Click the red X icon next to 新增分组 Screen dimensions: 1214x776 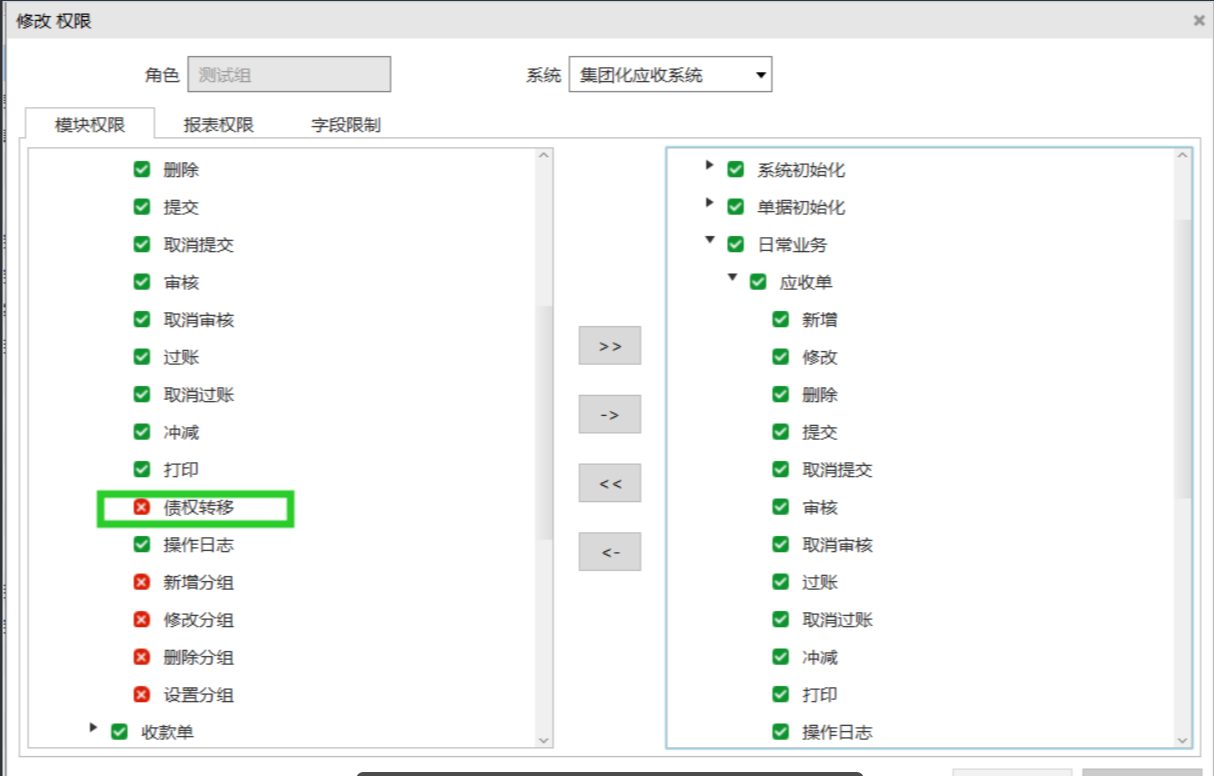(x=142, y=583)
